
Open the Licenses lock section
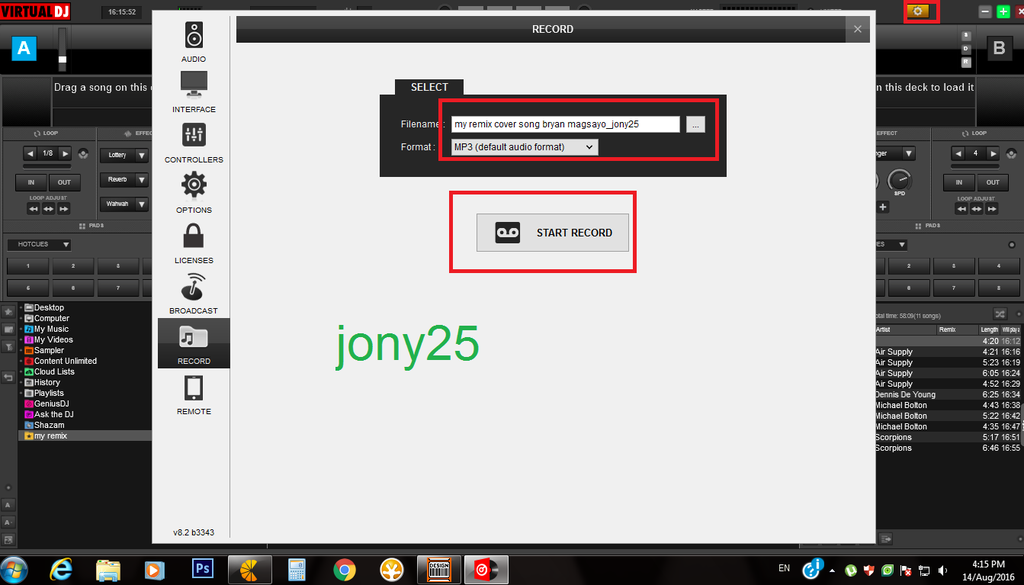coord(193,241)
